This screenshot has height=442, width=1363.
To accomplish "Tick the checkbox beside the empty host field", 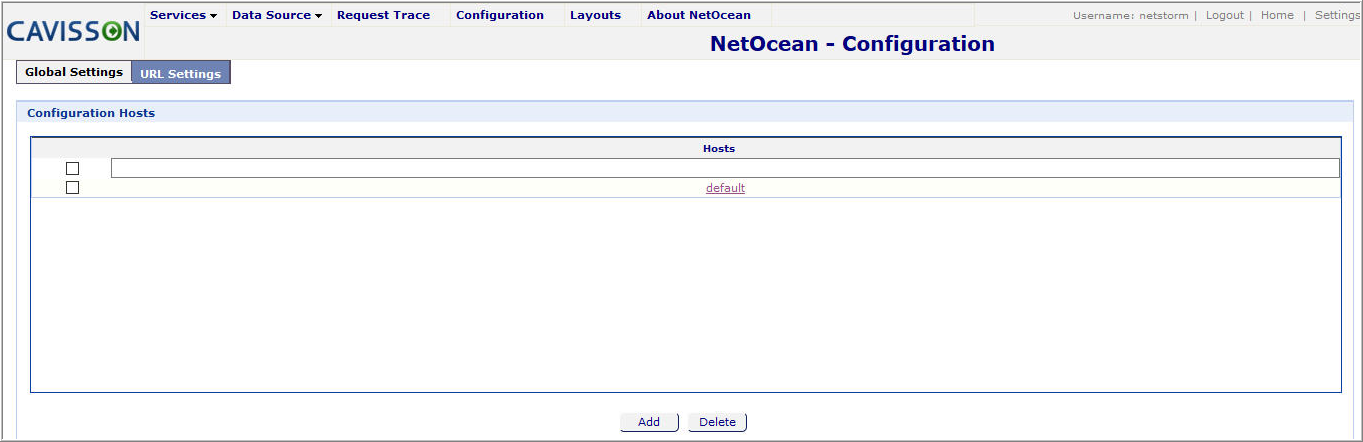I will click(72, 168).
